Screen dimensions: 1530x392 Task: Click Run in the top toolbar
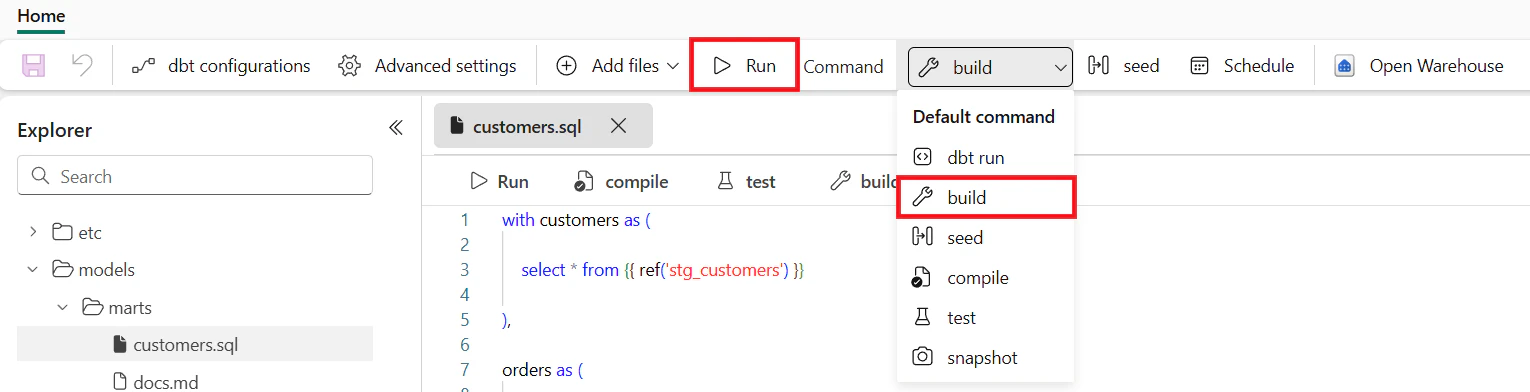[745, 66]
